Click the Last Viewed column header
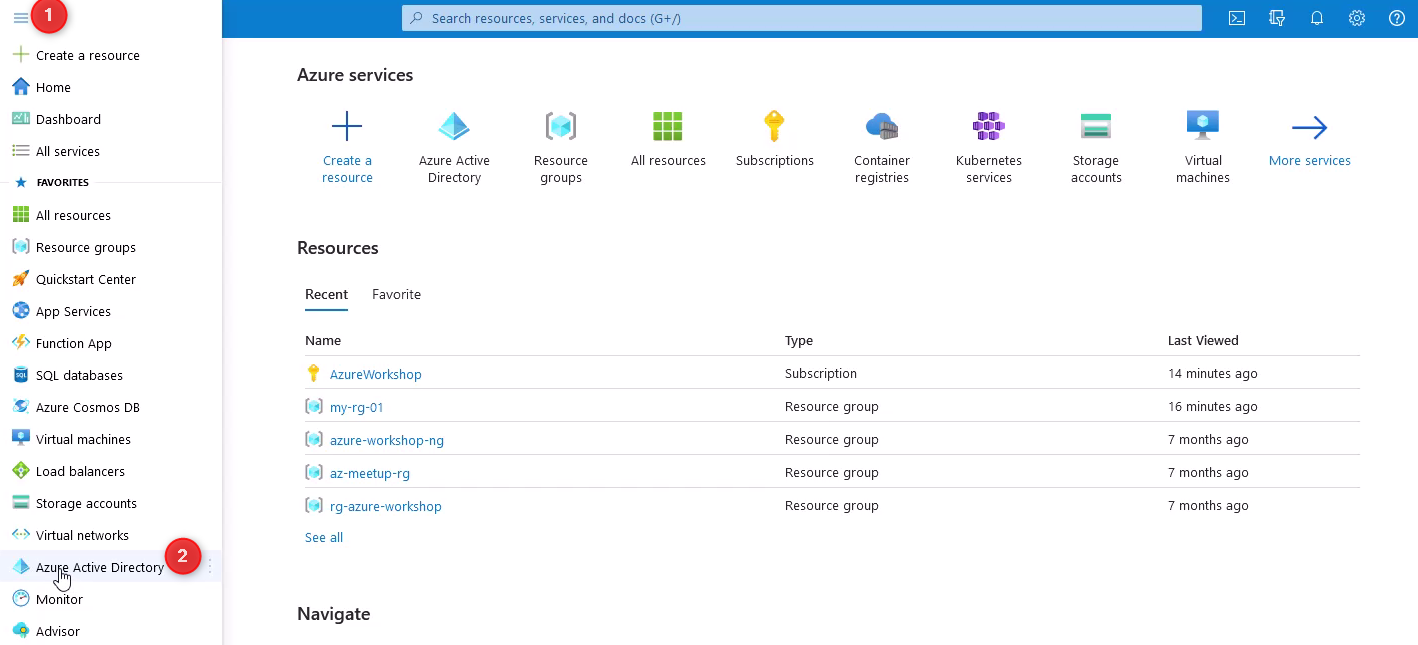Image resolution: width=1418 pixels, height=645 pixels. (1203, 340)
